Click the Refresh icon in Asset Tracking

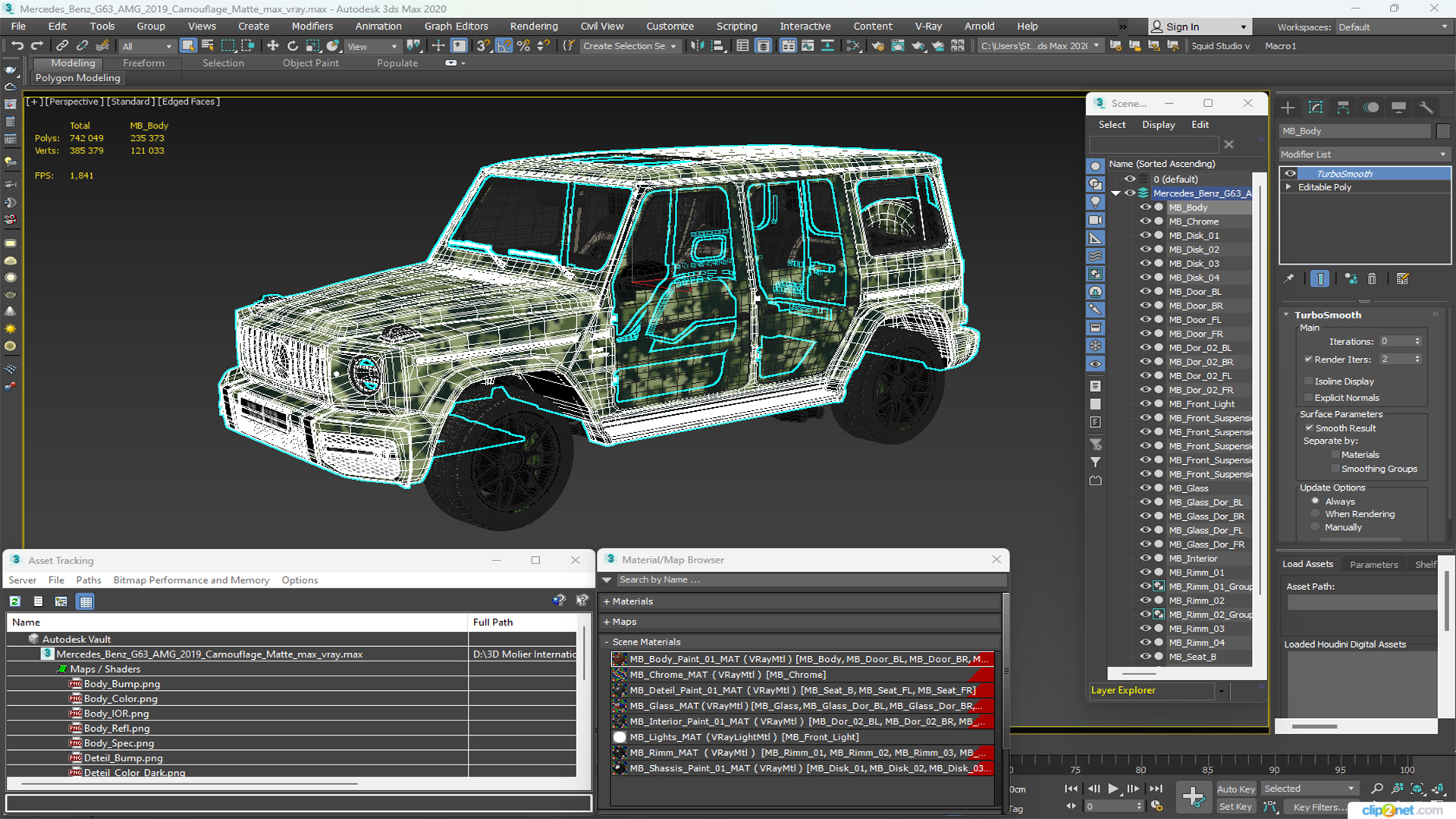(14, 601)
